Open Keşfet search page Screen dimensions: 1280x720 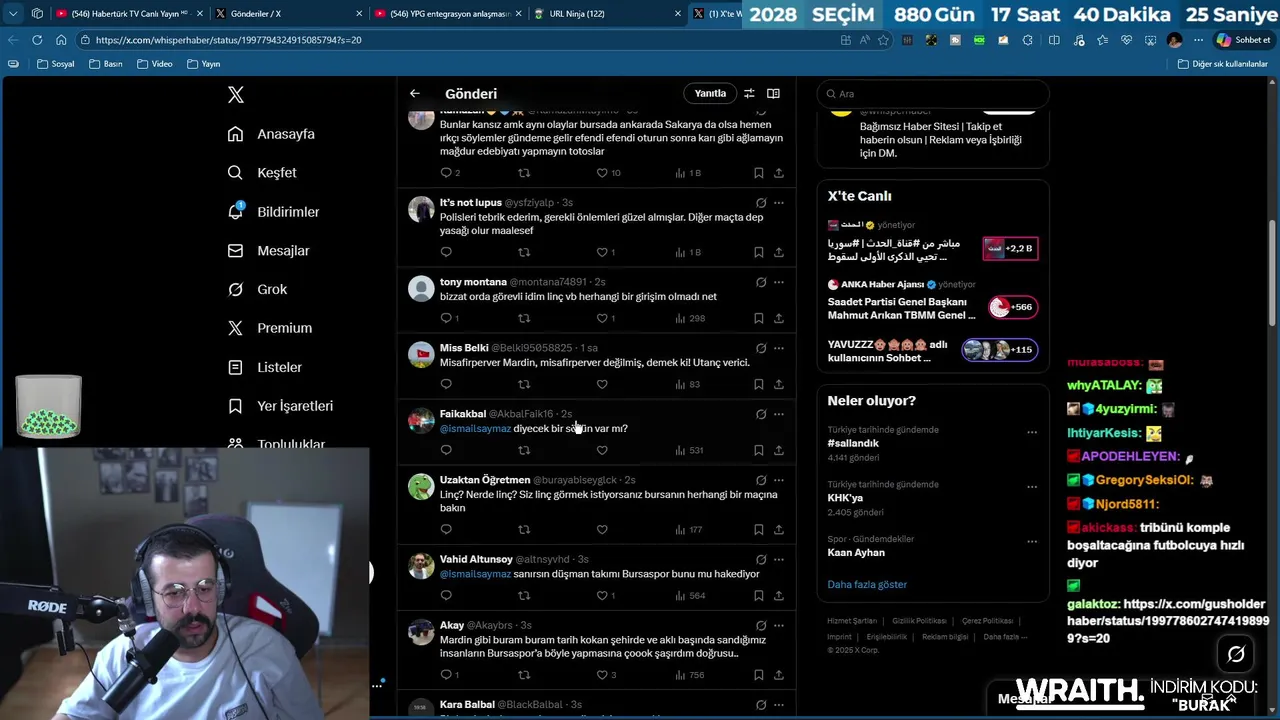pos(262,173)
